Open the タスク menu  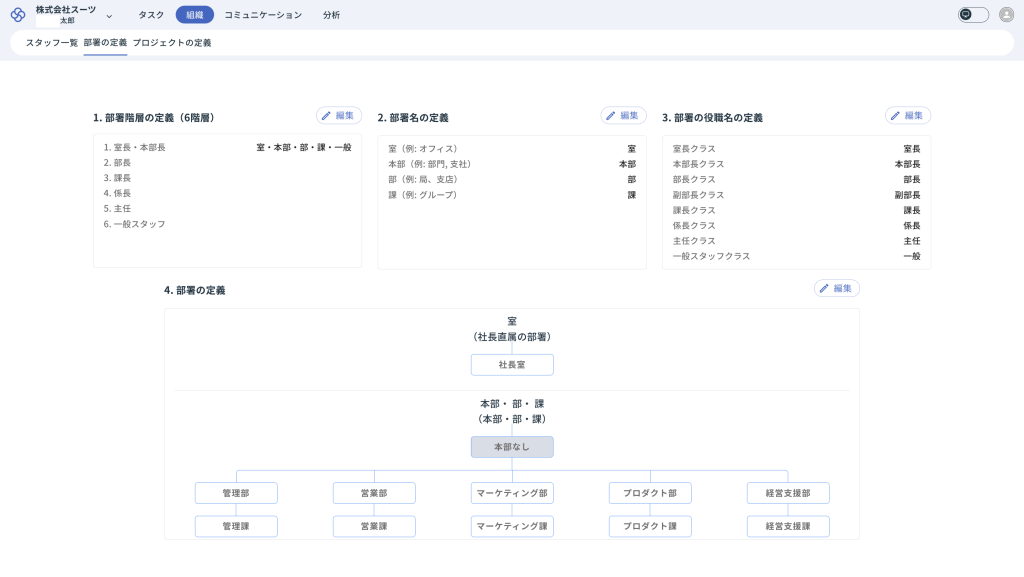click(151, 15)
